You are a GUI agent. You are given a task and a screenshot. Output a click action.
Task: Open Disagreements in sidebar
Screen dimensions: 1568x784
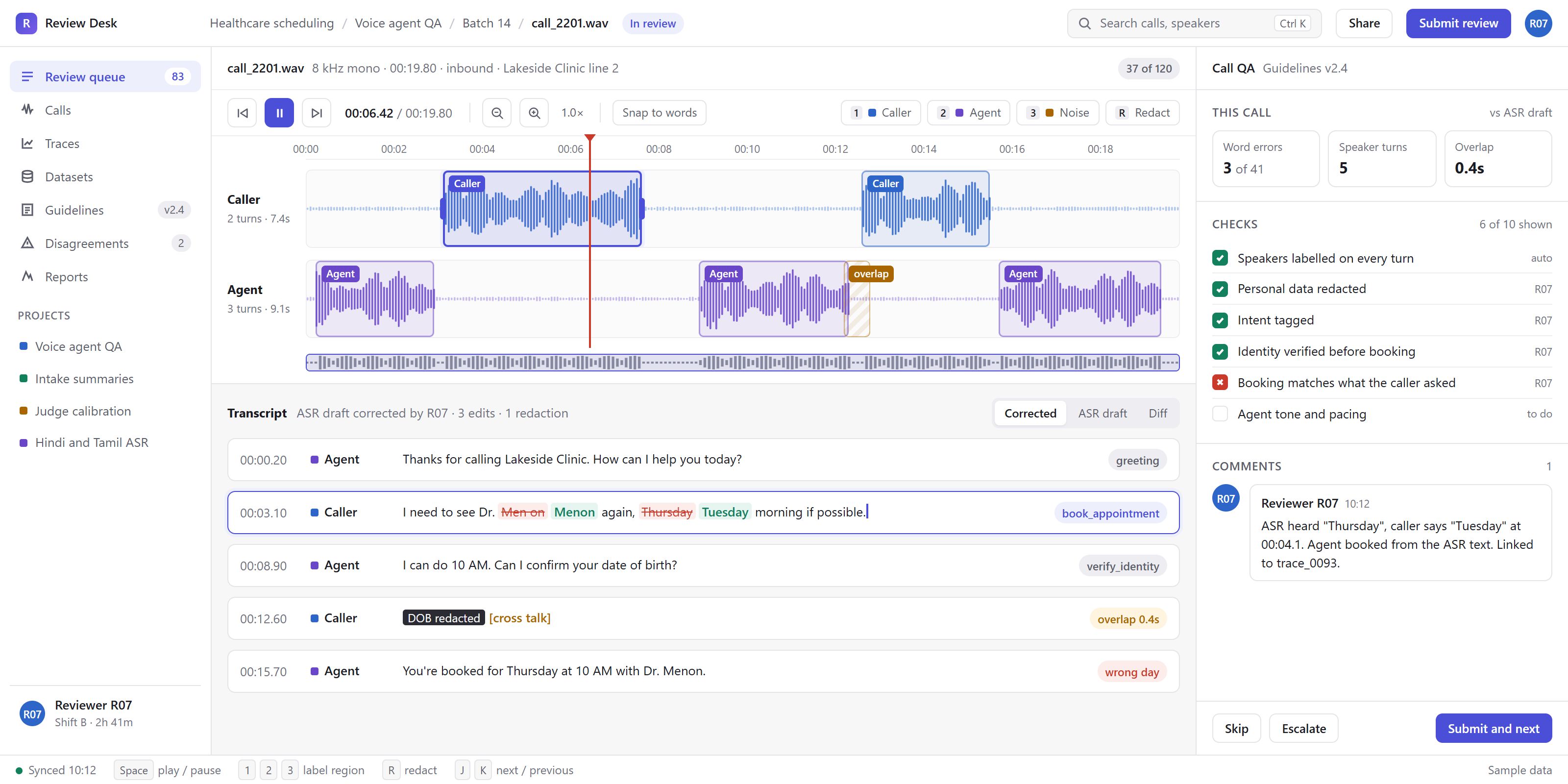pyautogui.click(x=105, y=244)
